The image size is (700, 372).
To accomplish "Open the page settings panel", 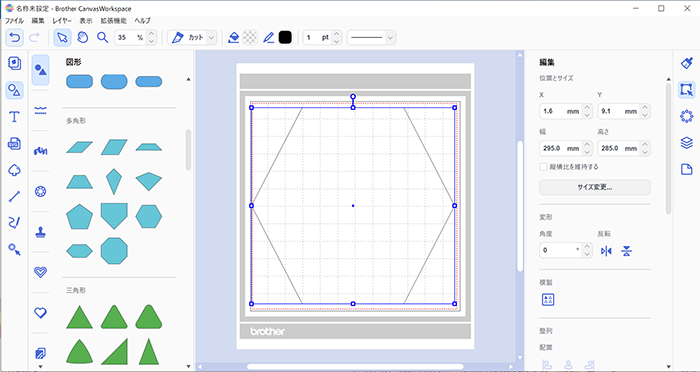I will click(687, 170).
